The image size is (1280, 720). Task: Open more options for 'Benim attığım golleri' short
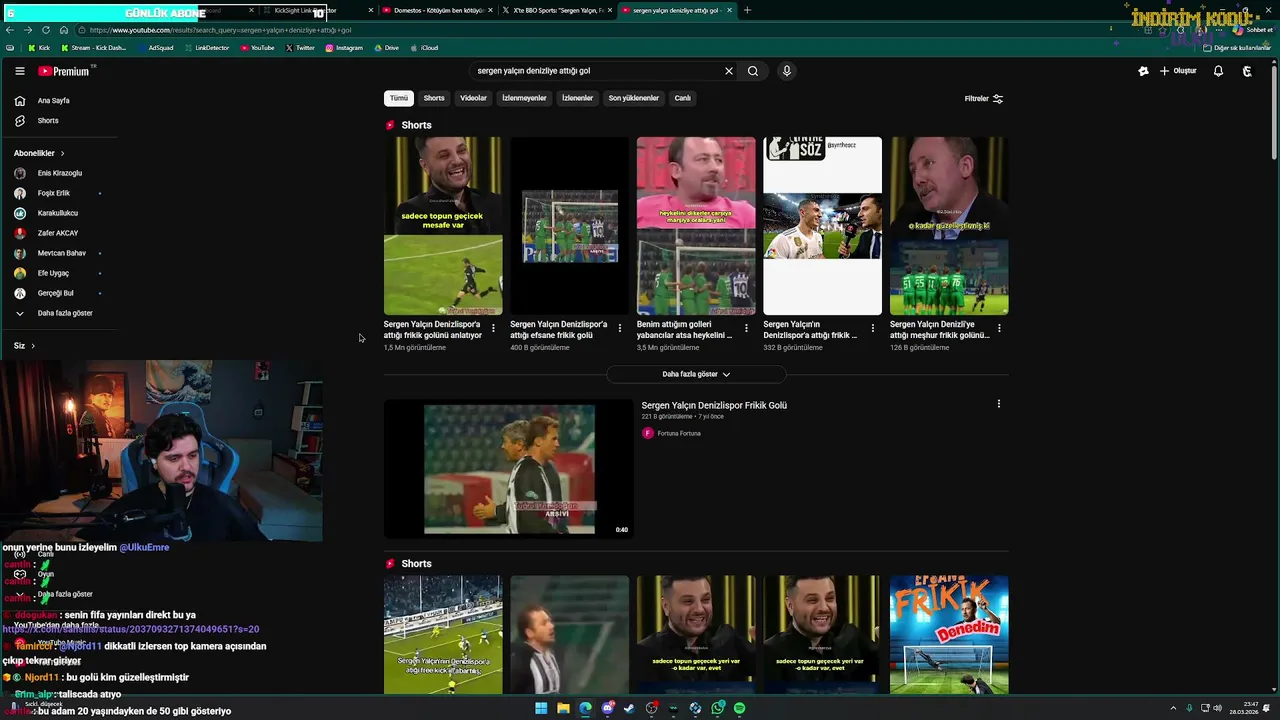click(x=746, y=328)
